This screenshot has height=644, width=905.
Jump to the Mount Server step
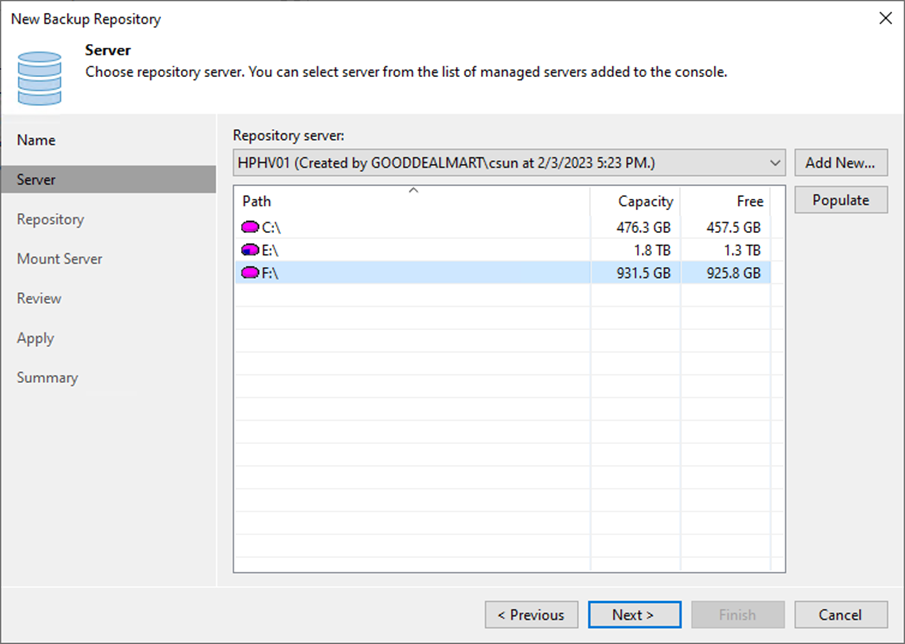(59, 259)
